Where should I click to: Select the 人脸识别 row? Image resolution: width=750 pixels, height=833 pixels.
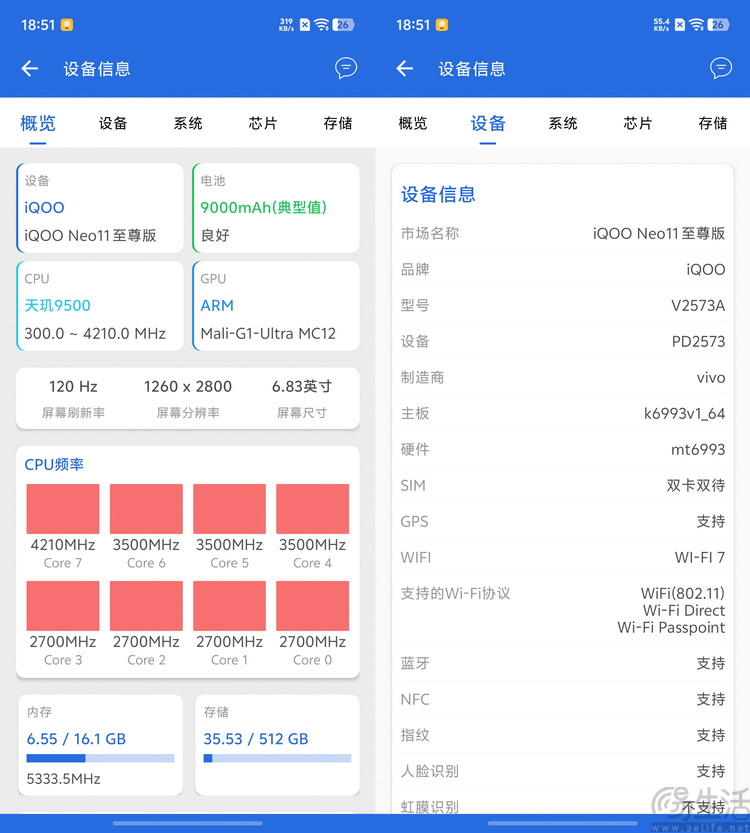[562, 771]
